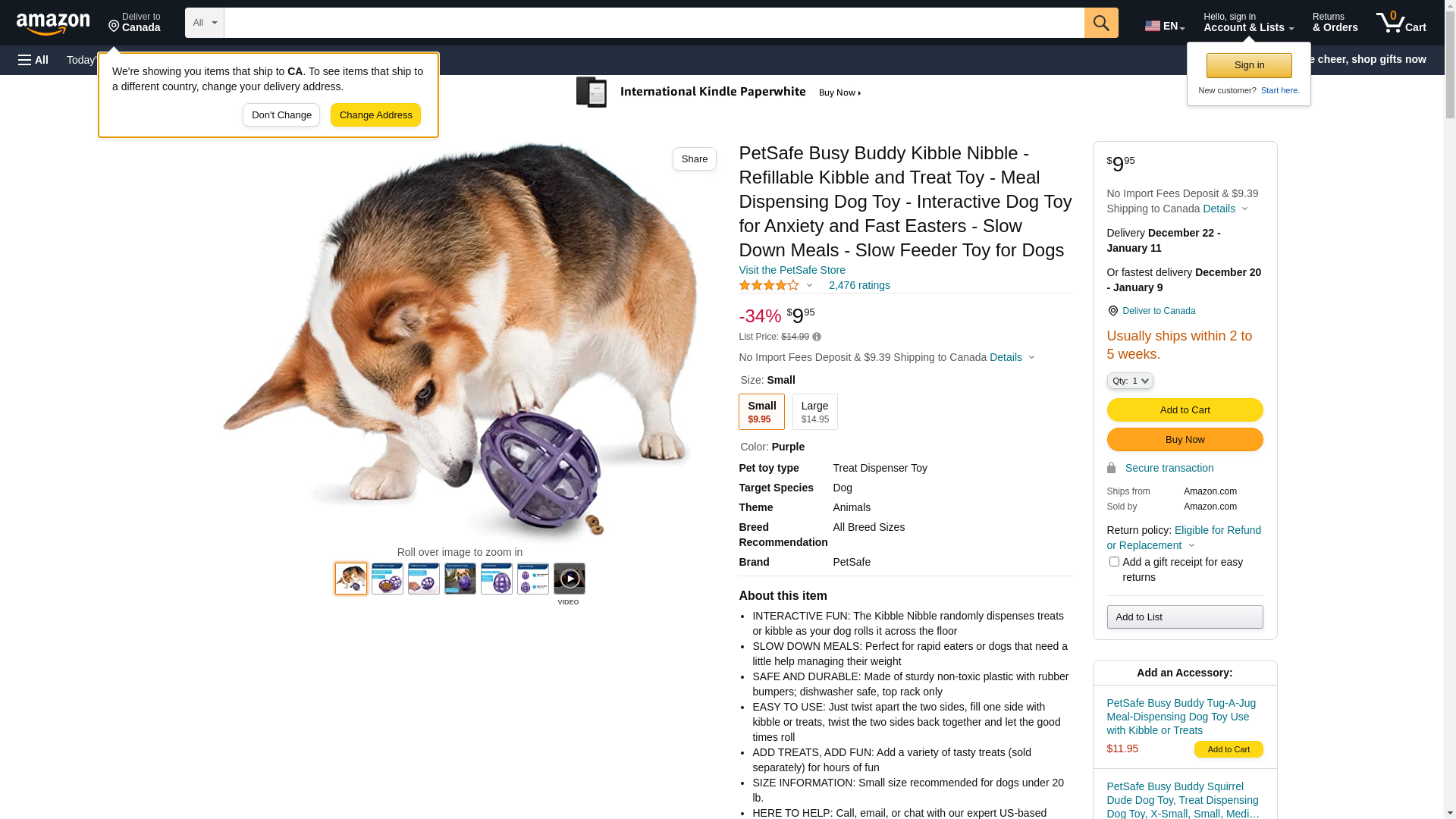
Task: Click the List Price info icon
Action: 817,337
